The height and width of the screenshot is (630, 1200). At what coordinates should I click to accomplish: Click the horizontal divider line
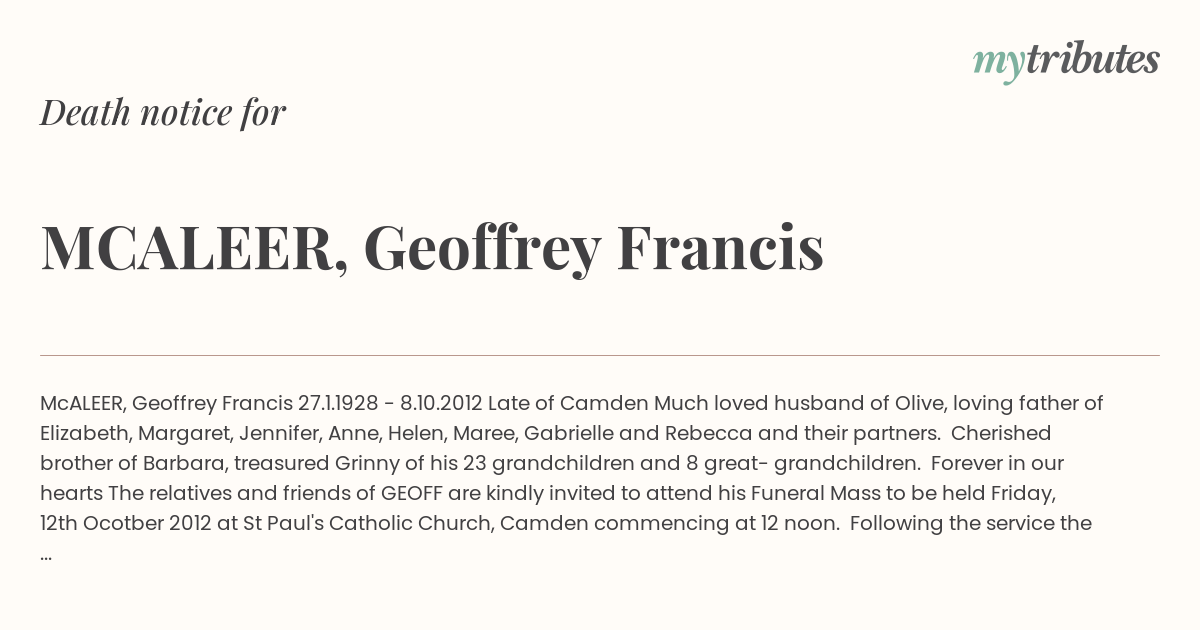[x=600, y=355]
